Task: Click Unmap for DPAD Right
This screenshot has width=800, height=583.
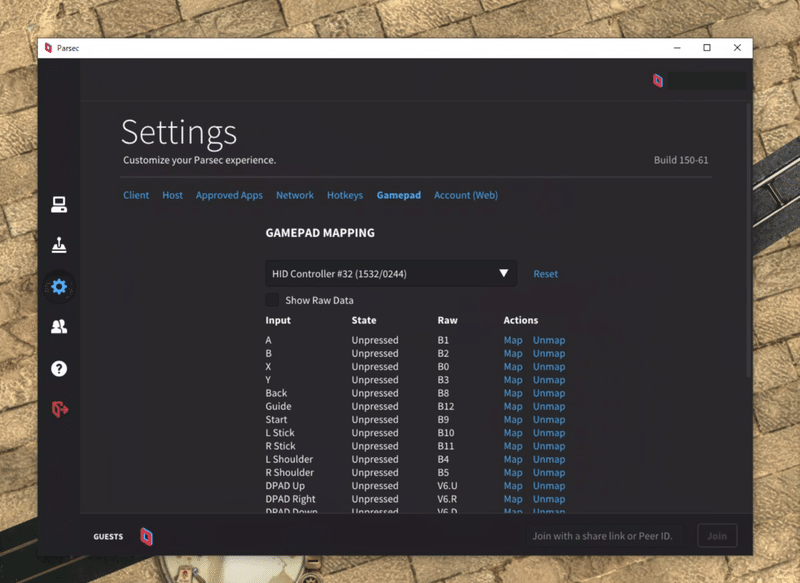Action: [x=549, y=499]
